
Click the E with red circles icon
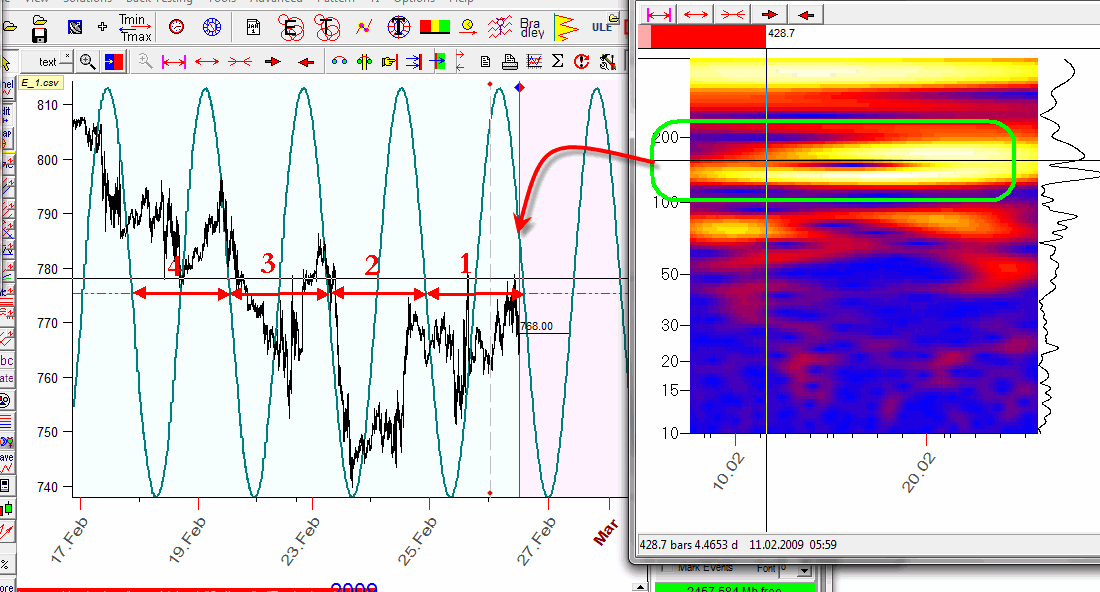pyautogui.click(x=290, y=28)
